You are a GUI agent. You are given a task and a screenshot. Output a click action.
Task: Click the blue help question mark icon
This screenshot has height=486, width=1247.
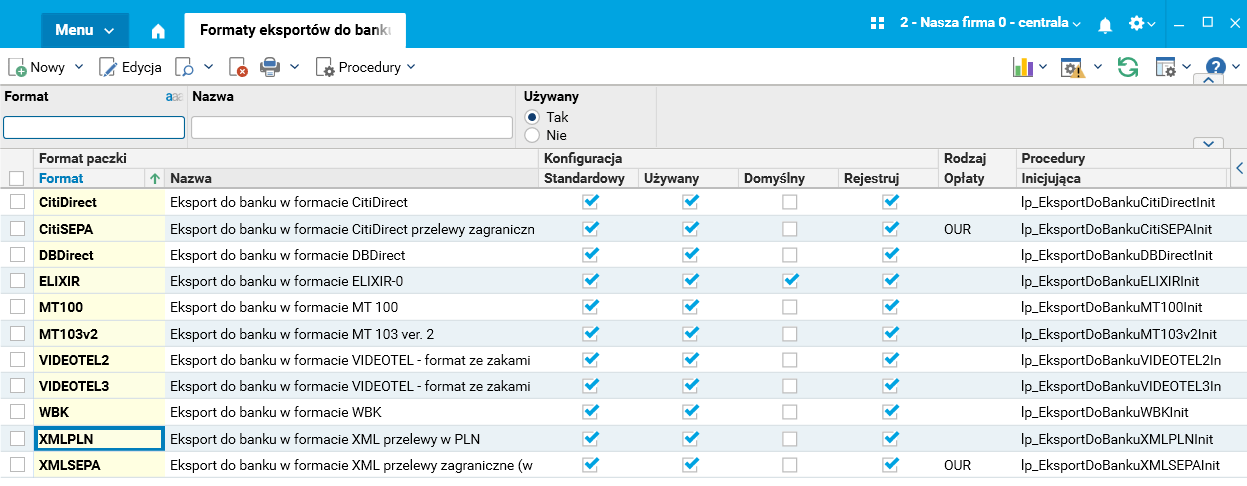(1215, 68)
